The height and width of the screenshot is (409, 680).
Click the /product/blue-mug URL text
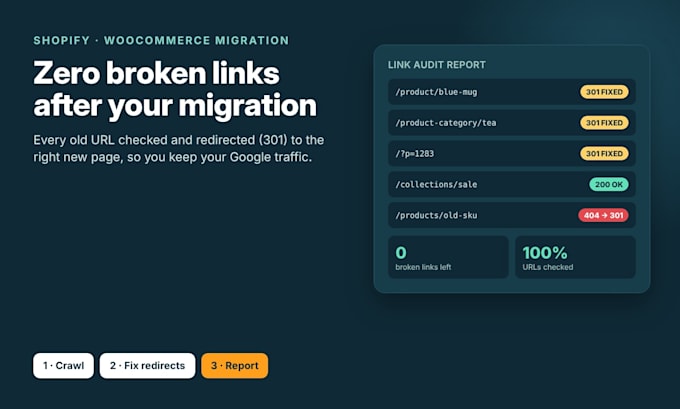tap(436, 92)
